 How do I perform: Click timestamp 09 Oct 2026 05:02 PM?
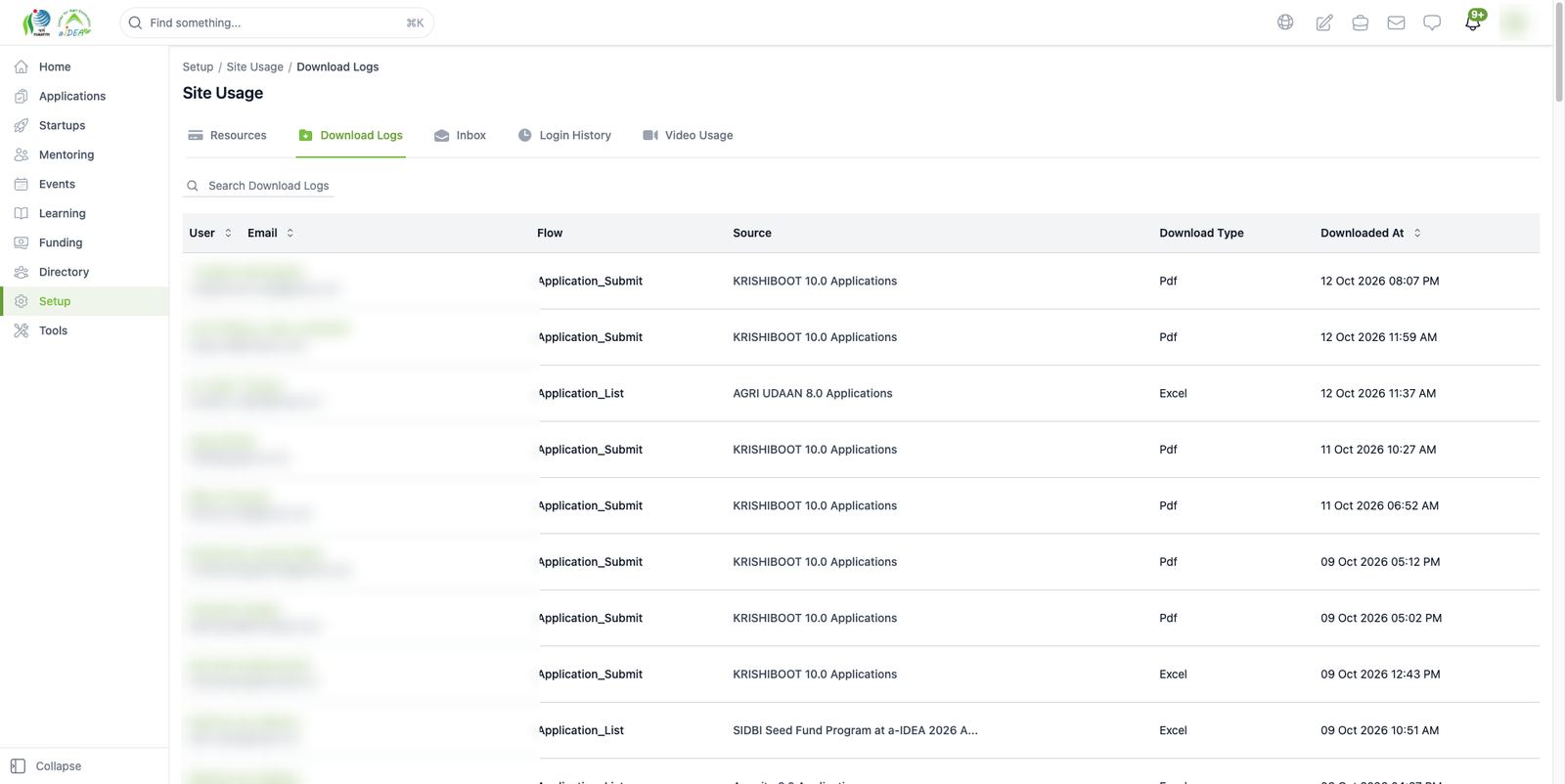coord(1381,618)
